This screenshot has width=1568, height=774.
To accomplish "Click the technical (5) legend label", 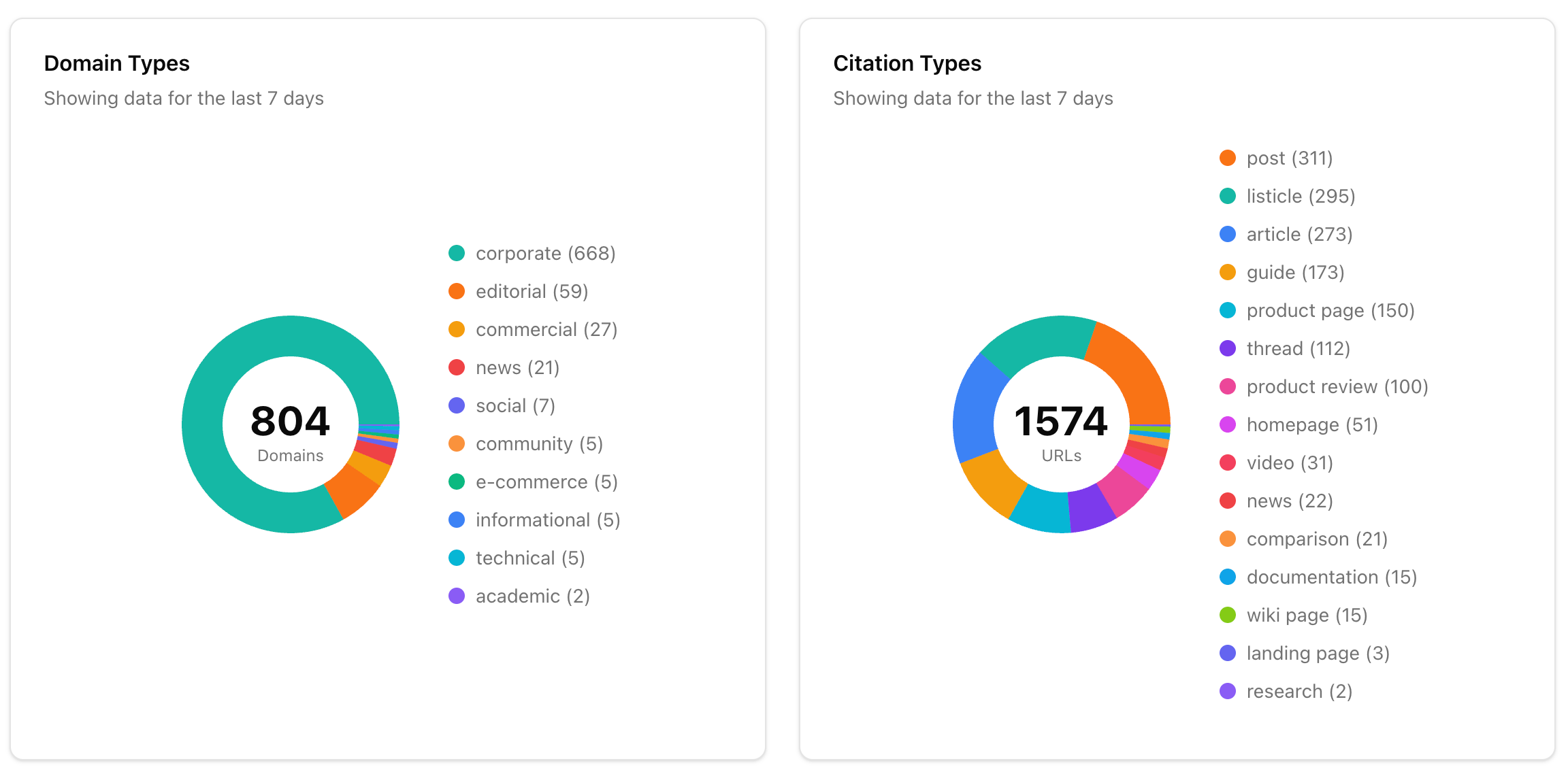I will tap(530, 558).
